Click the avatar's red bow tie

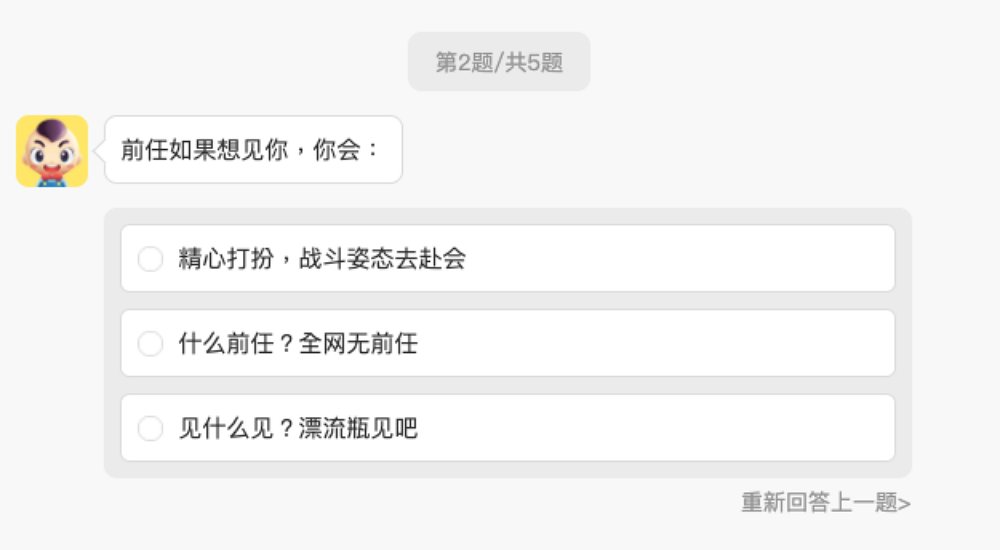click(x=52, y=178)
